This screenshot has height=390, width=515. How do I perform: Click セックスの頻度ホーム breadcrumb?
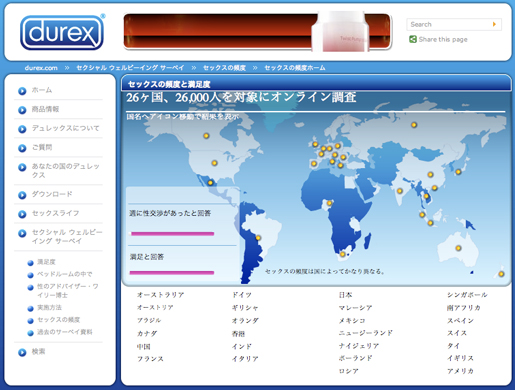295,68
